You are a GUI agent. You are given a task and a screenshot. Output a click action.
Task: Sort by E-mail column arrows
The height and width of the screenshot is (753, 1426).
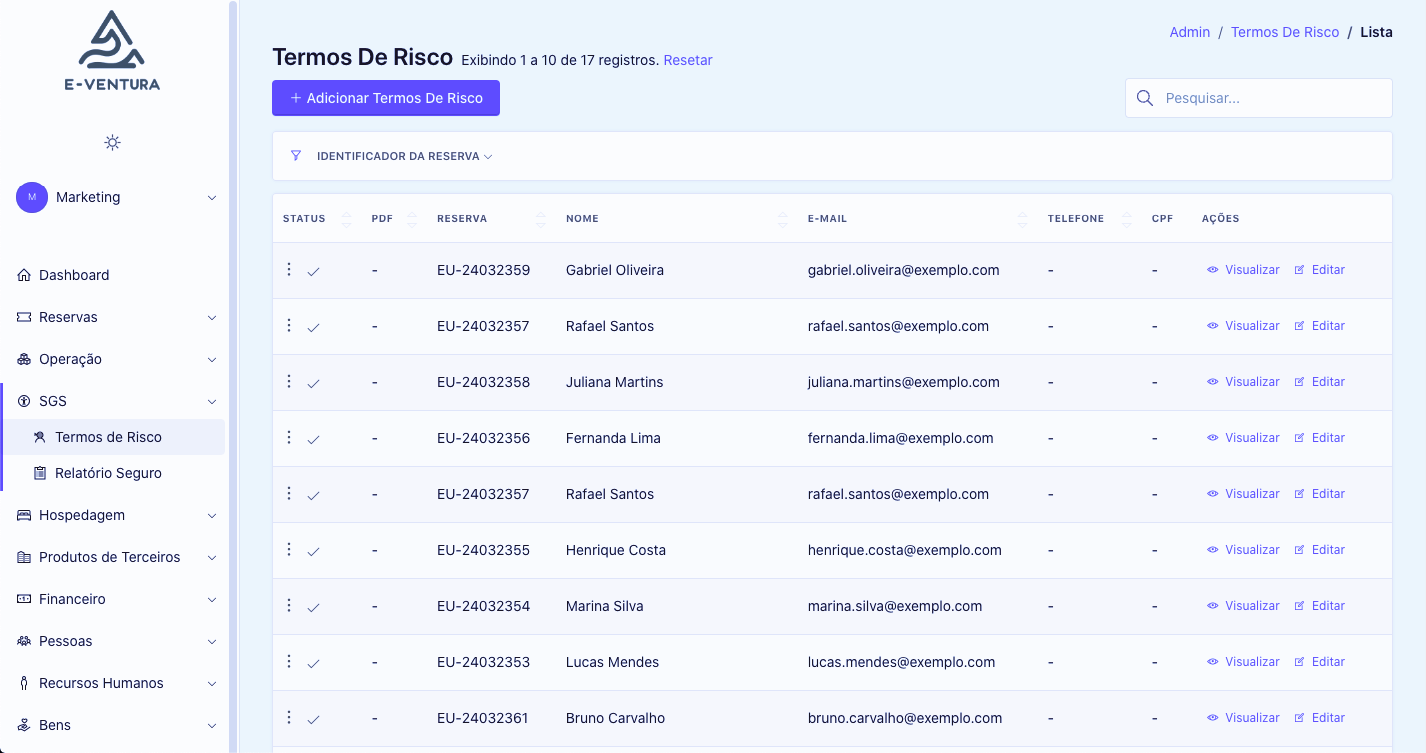[1022, 219]
